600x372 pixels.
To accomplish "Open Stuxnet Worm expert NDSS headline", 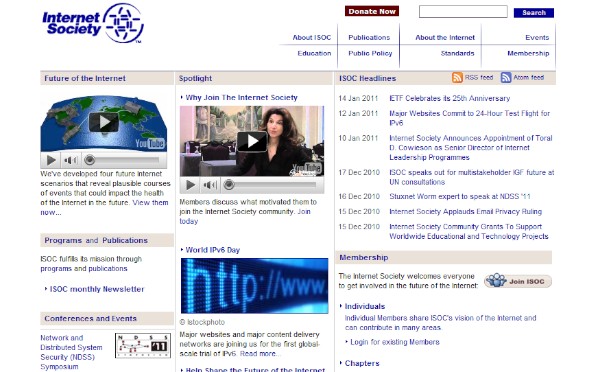I will (x=460, y=196).
